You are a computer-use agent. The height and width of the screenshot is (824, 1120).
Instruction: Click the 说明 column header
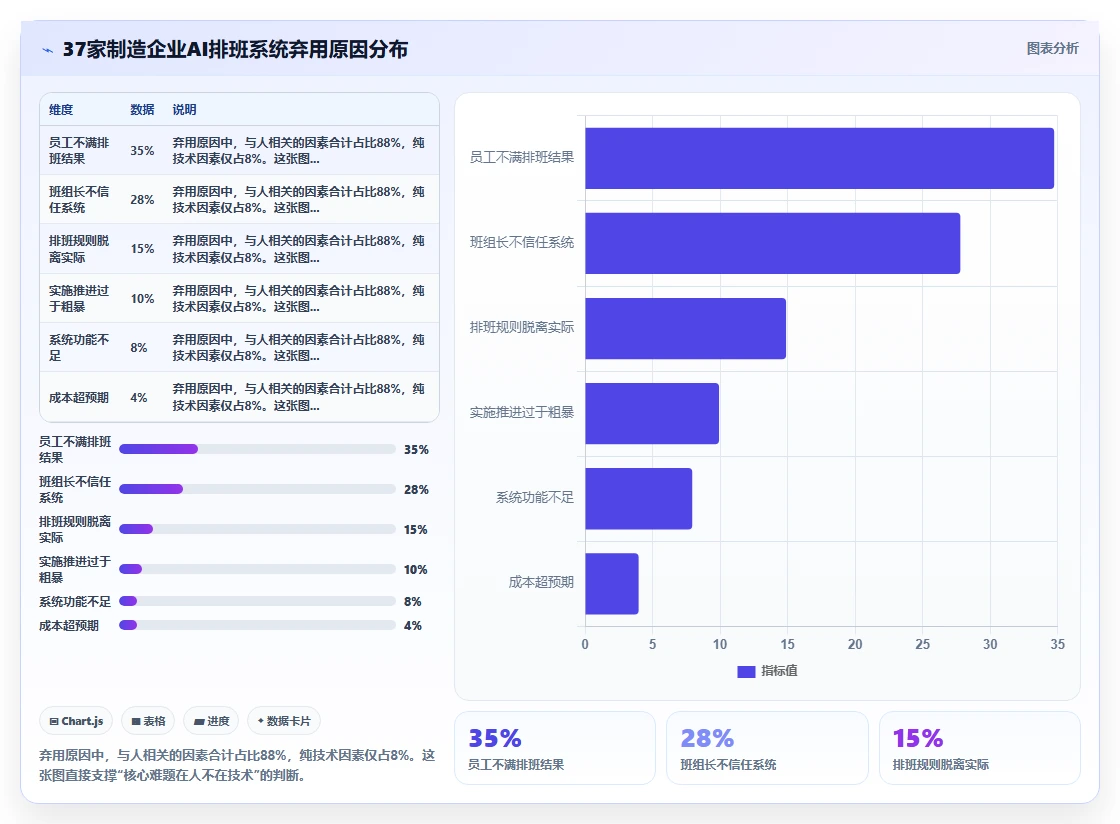[x=184, y=110]
